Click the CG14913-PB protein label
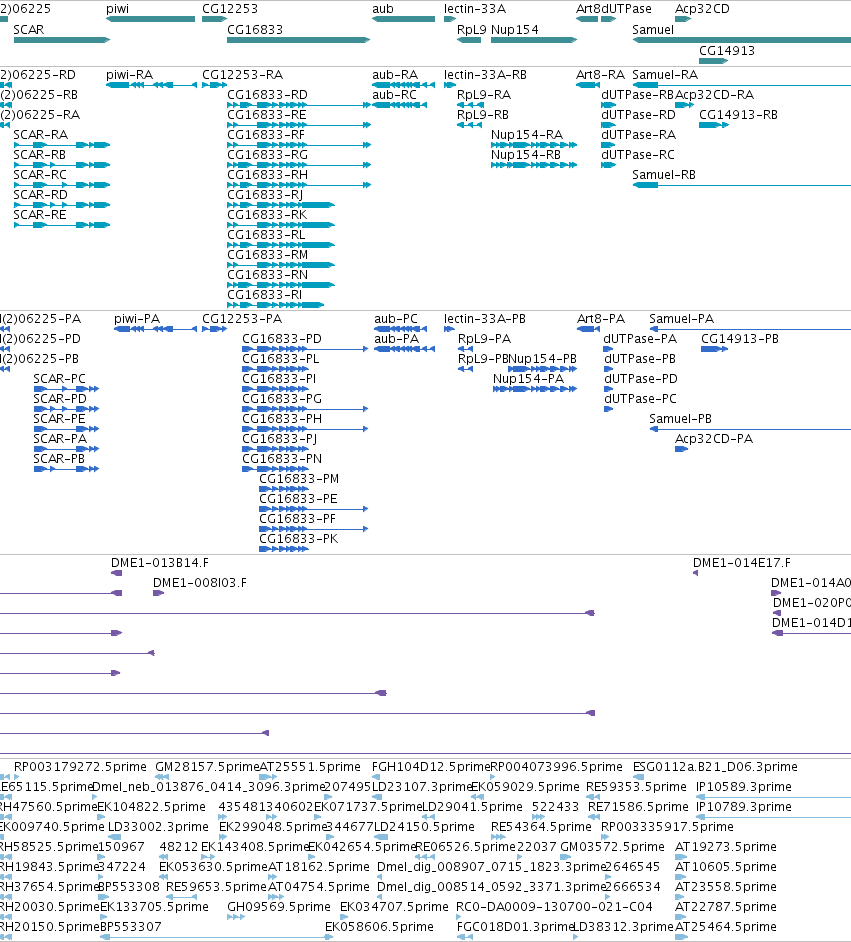Image resolution: width=851 pixels, height=942 pixels. click(x=740, y=339)
